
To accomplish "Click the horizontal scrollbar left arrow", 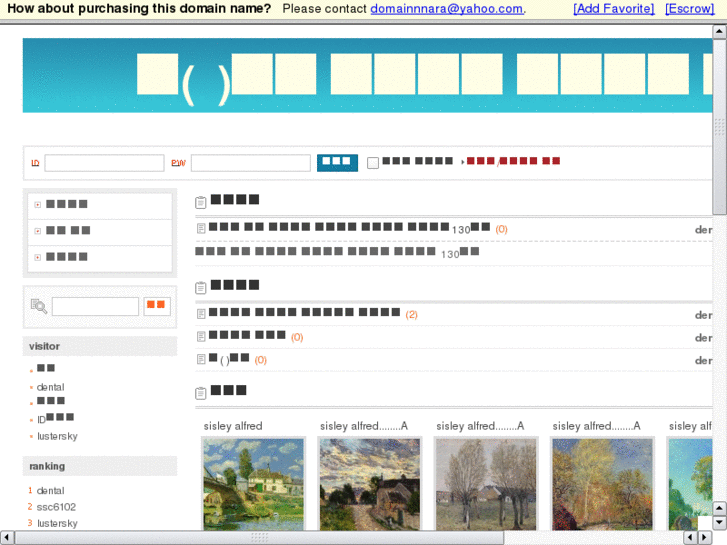I will pos(7,538).
